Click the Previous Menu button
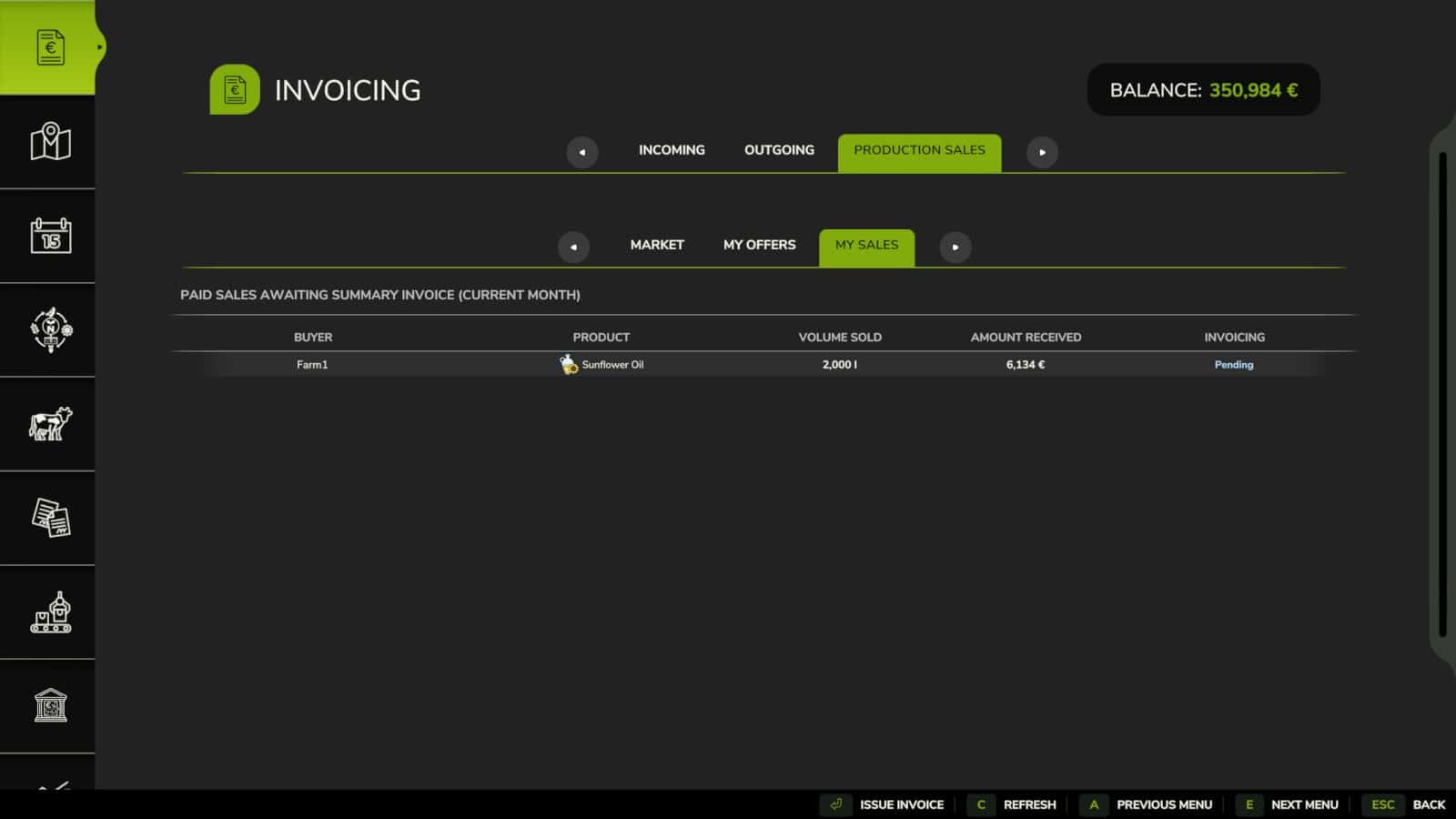Viewport: 1456px width, 819px height. [1164, 804]
